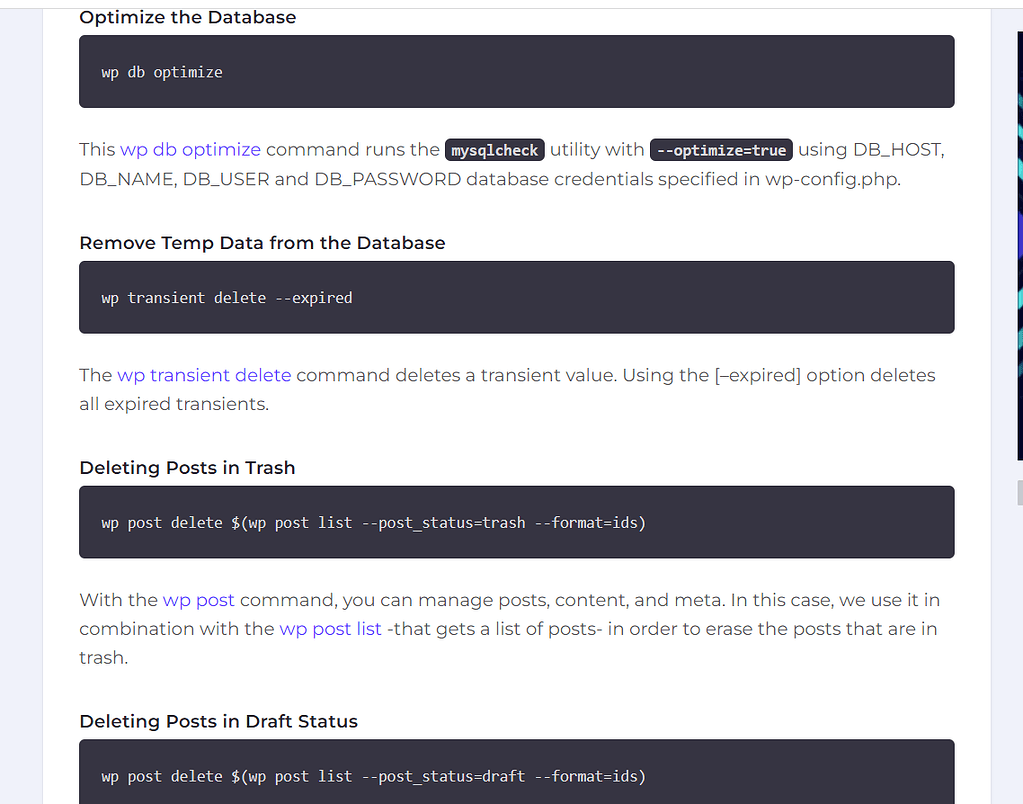Click the draft posts deletion code block

click(516, 771)
